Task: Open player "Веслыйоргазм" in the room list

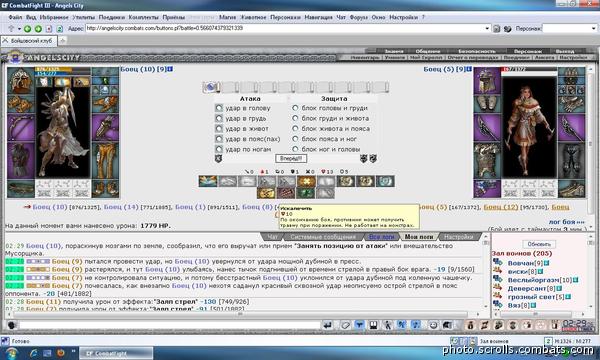Action: point(534,280)
